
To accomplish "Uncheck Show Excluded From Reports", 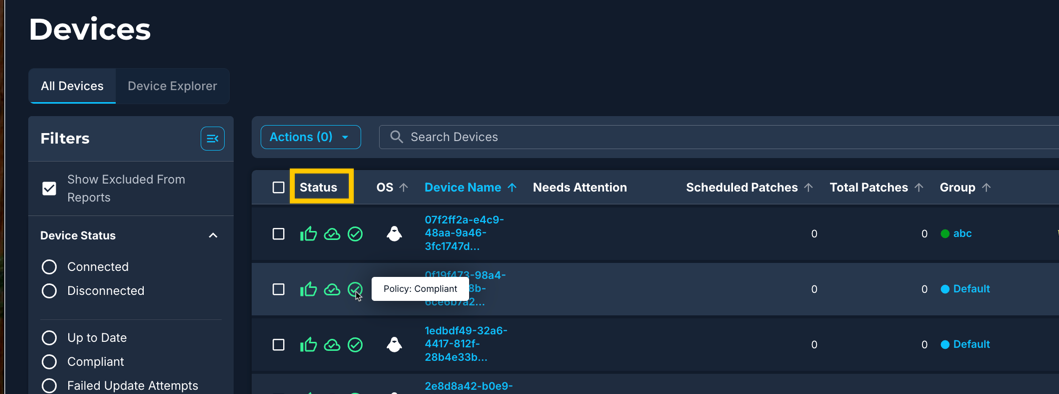I will coord(49,189).
